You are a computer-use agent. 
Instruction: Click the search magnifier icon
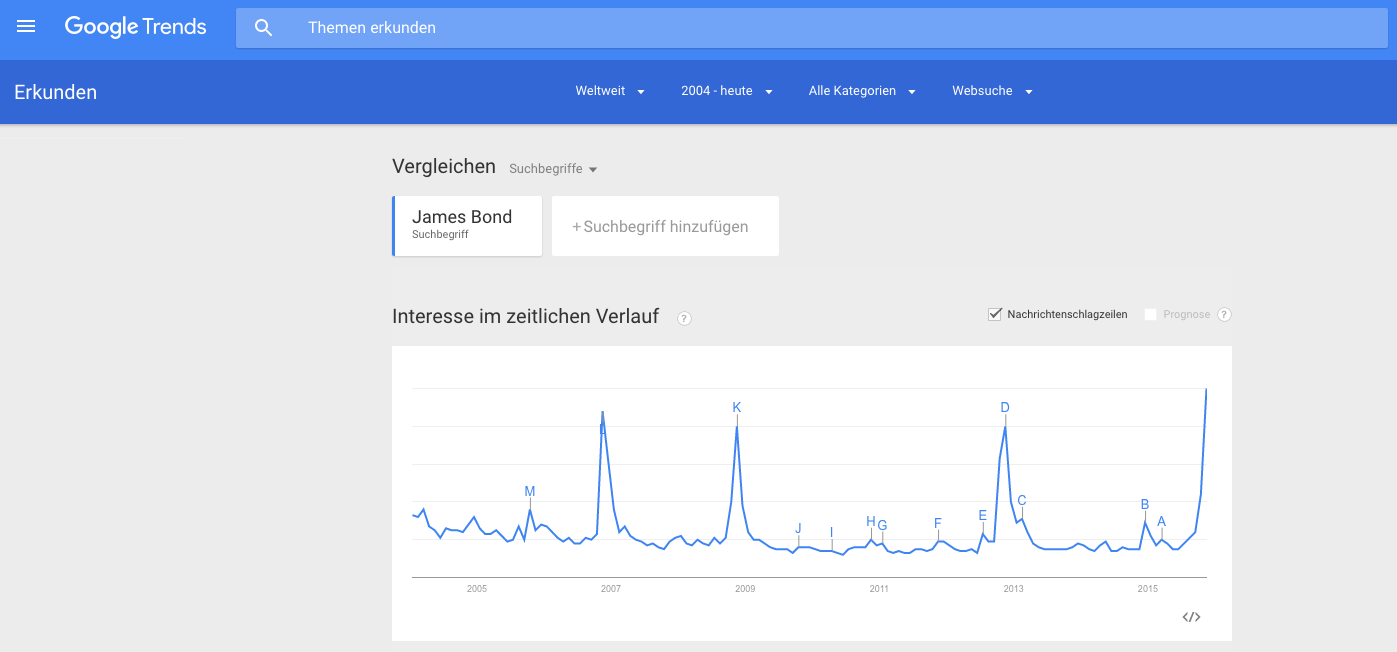click(264, 28)
